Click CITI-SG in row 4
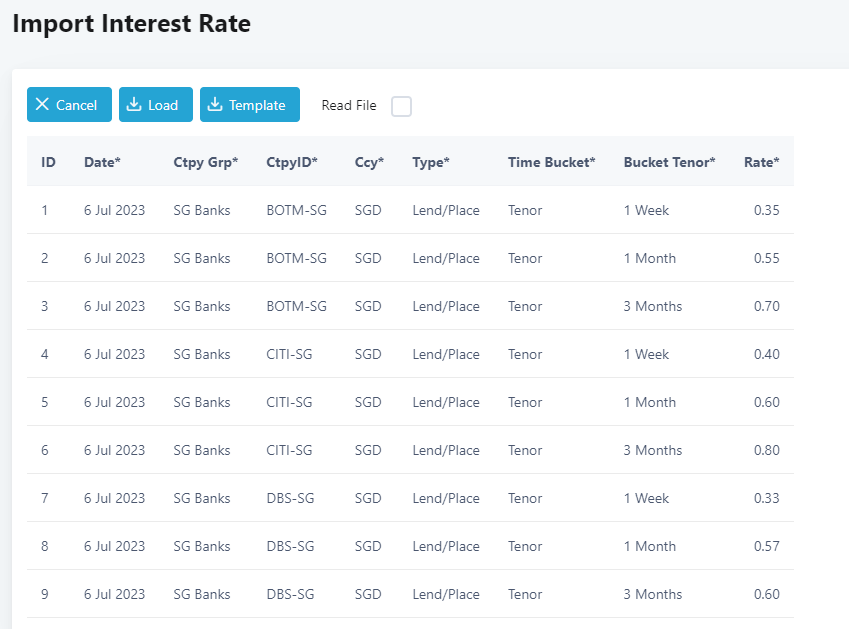The height and width of the screenshot is (629, 849). 289,354
